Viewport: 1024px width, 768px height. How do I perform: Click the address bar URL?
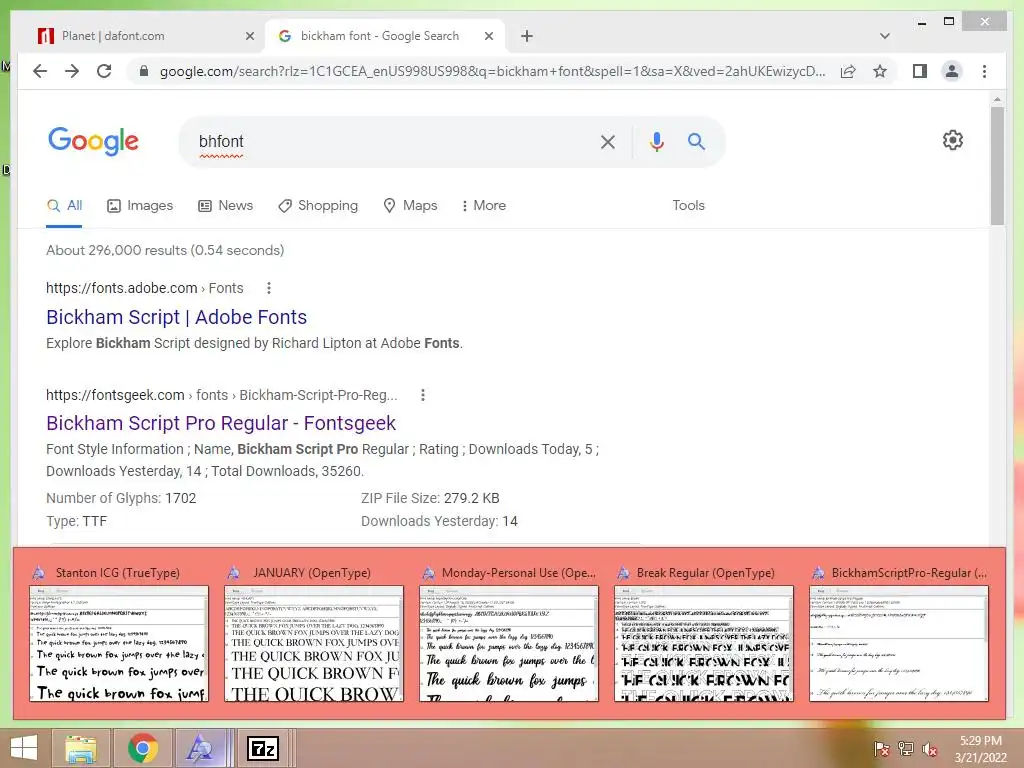coord(492,71)
